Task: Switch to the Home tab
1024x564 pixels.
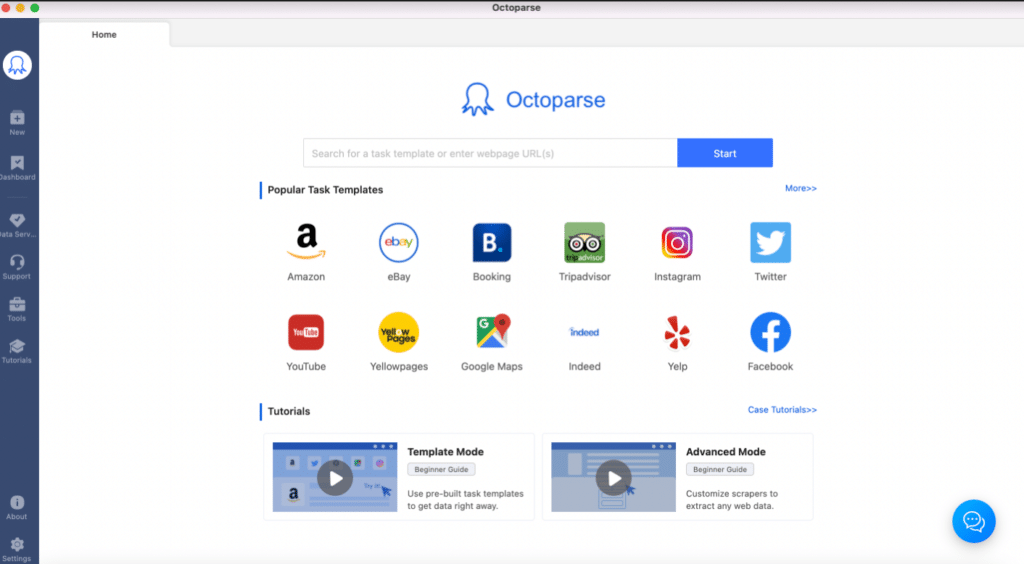Action: (x=104, y=34)
